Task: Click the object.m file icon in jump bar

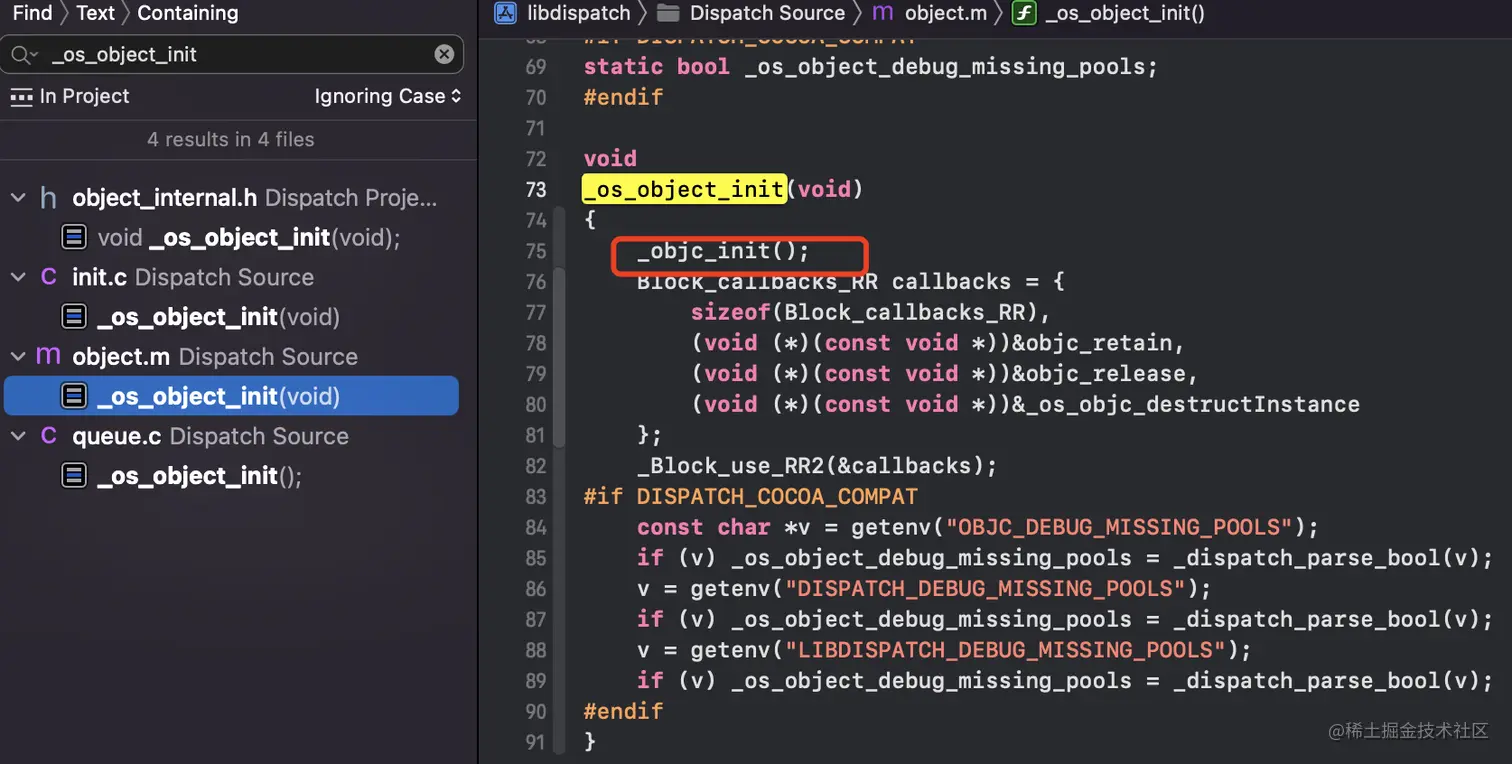Action: click(x=883, y=13)
